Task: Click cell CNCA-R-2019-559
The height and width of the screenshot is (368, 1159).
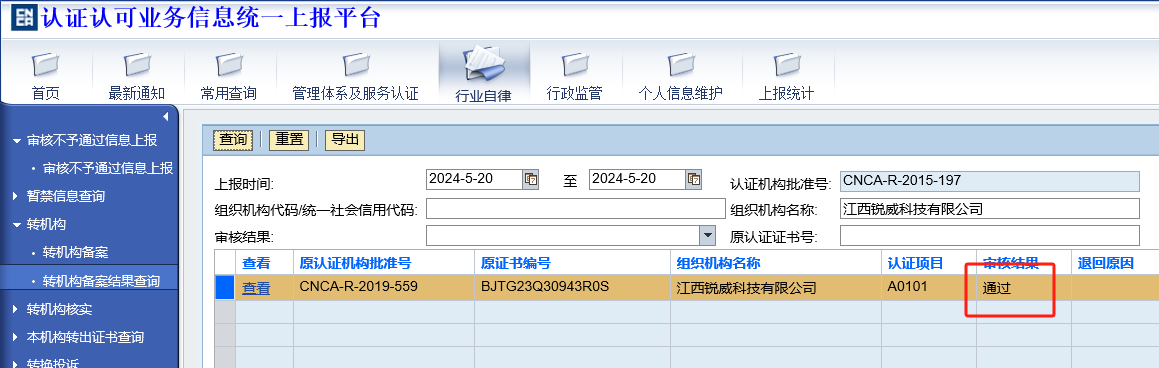Action: [x=384, y=287]
